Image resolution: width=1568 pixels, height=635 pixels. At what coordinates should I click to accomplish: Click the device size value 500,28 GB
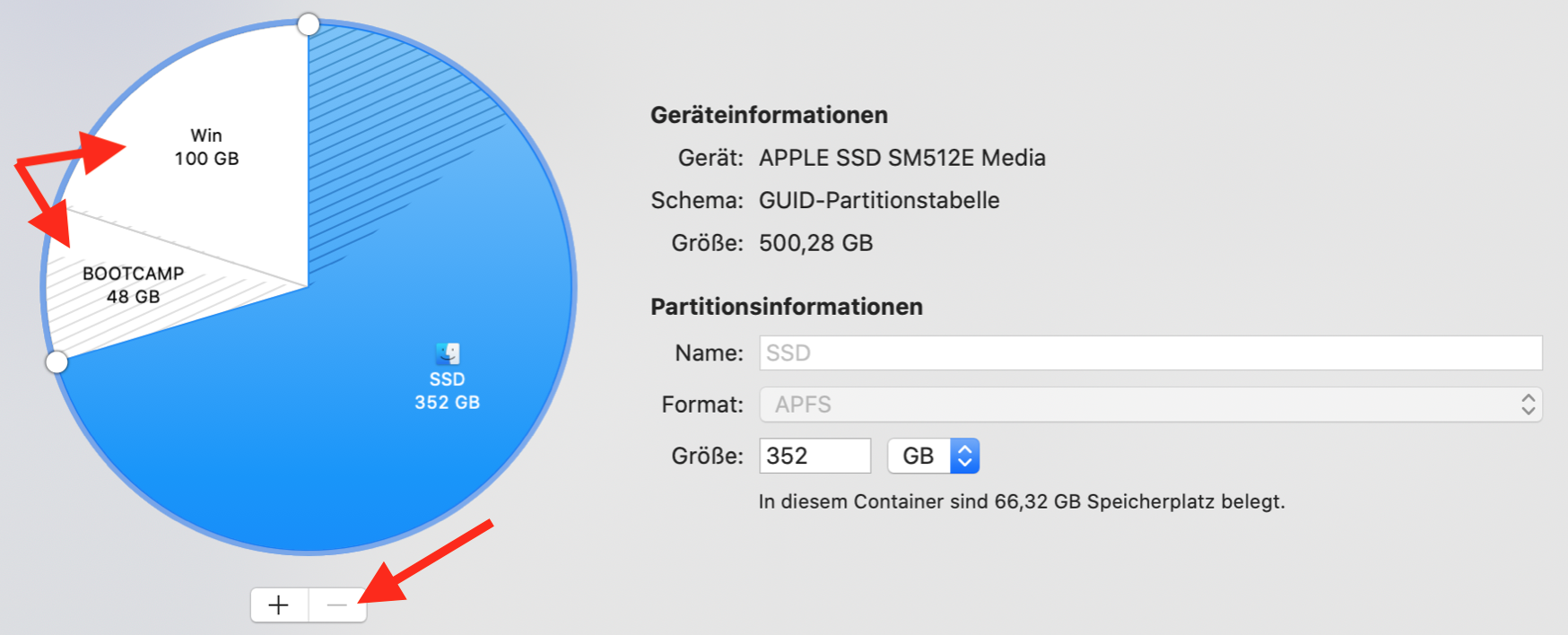pyautogui.click(x=815, y=243)
